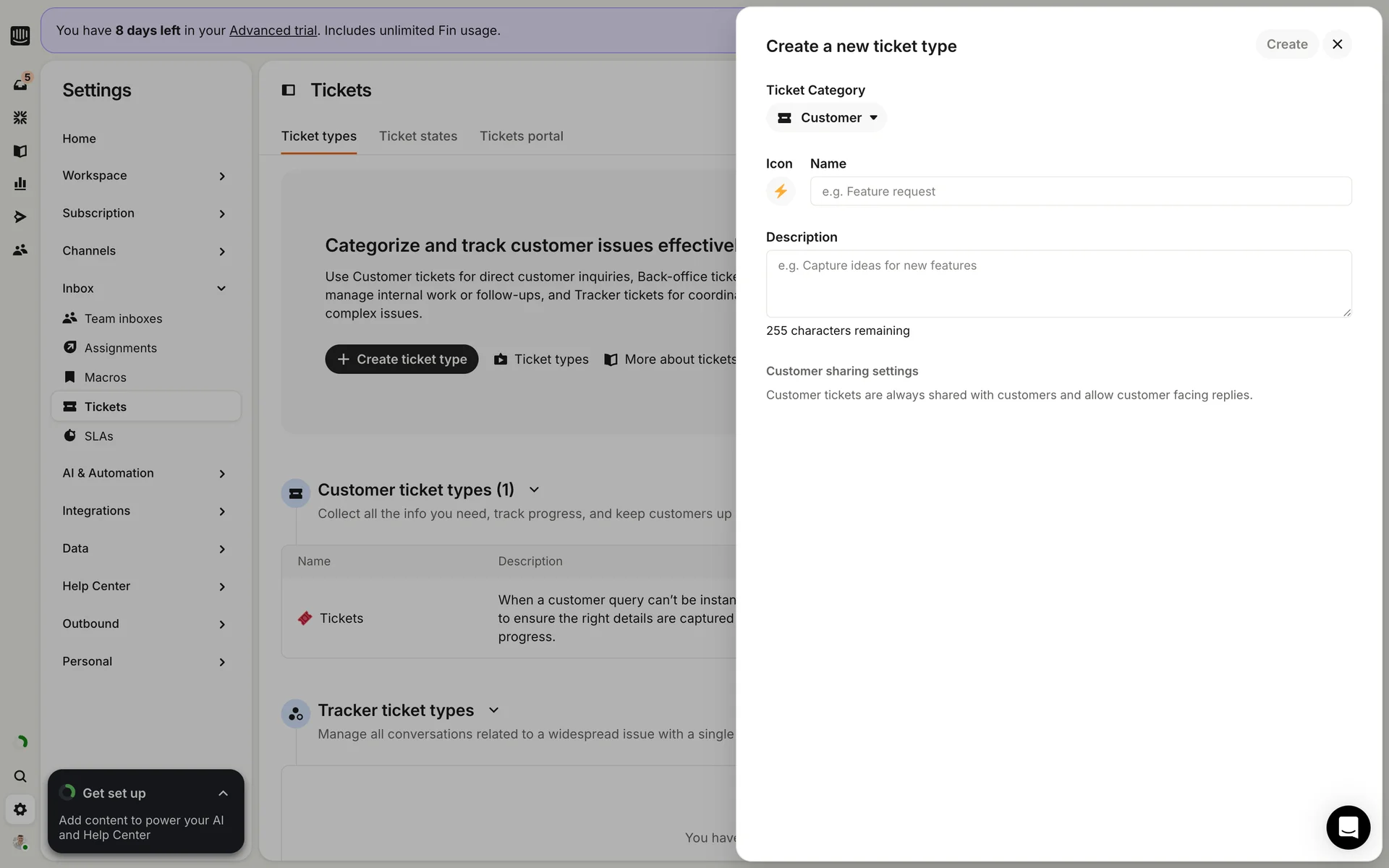Open the Outbound paper plane icon
The height and width of the screenshot is (868, 1389).
click(20, 217)
